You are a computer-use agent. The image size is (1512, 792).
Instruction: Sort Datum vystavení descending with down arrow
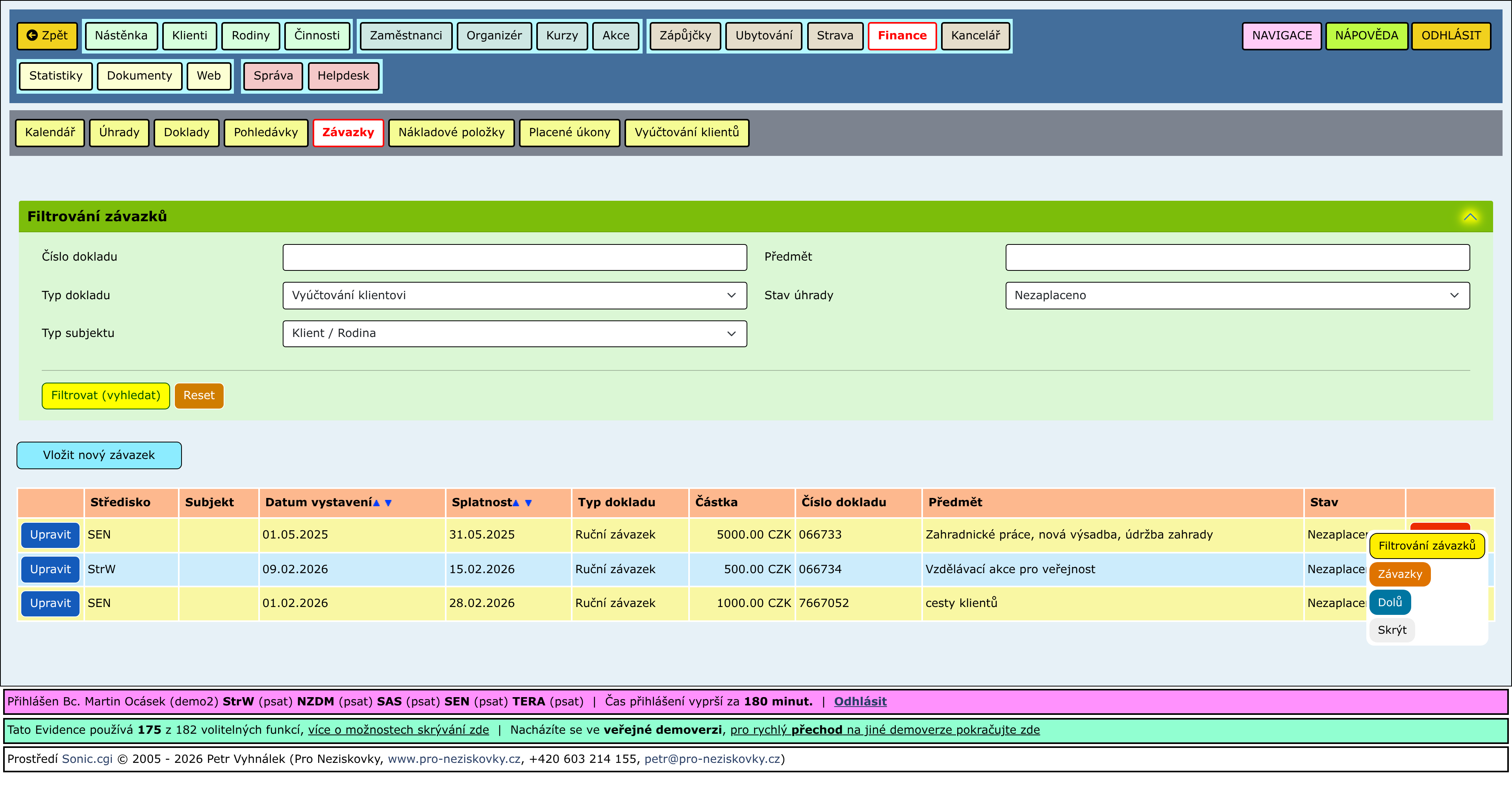(388, 503)
